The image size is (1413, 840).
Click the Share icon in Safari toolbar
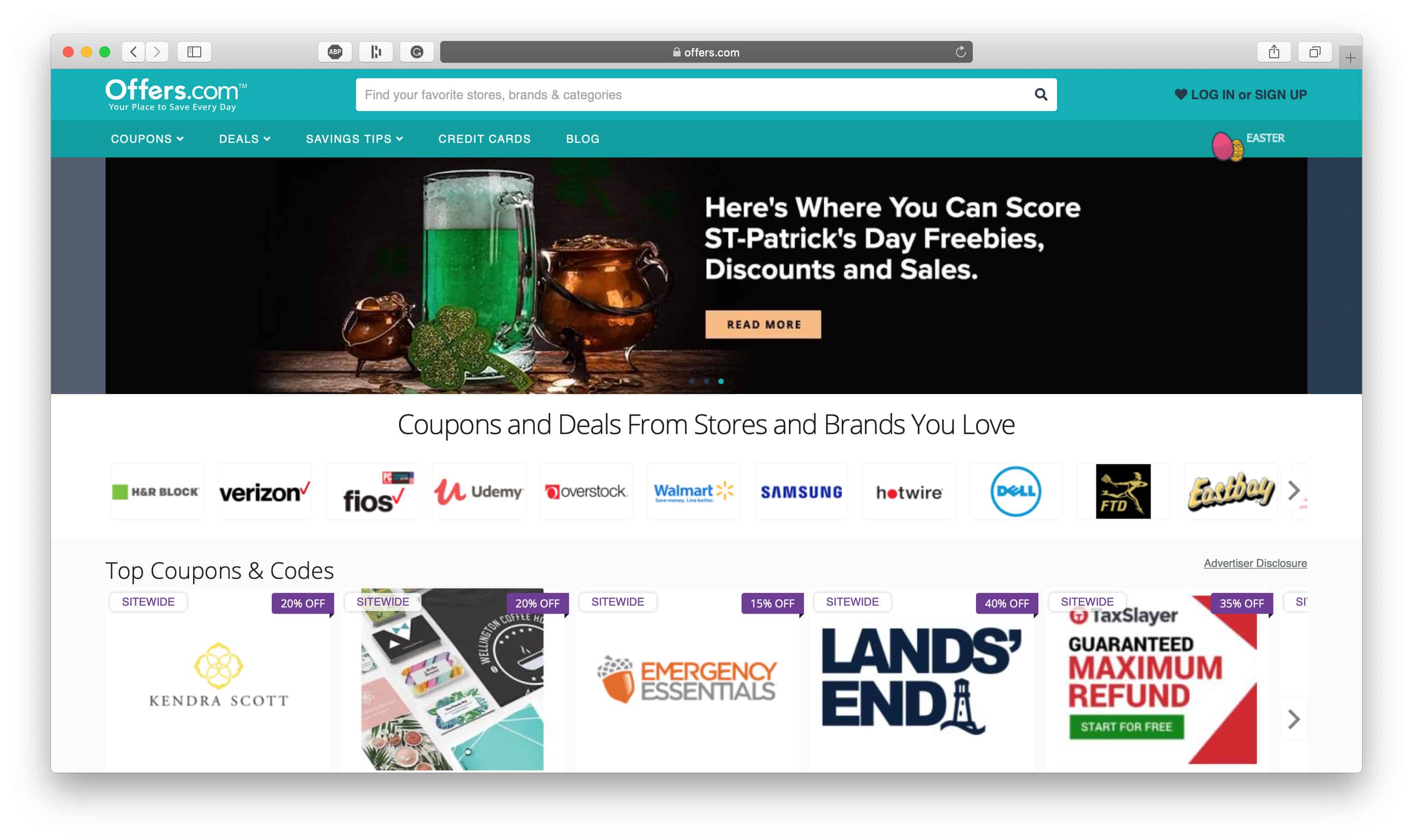coord(1274,52)
